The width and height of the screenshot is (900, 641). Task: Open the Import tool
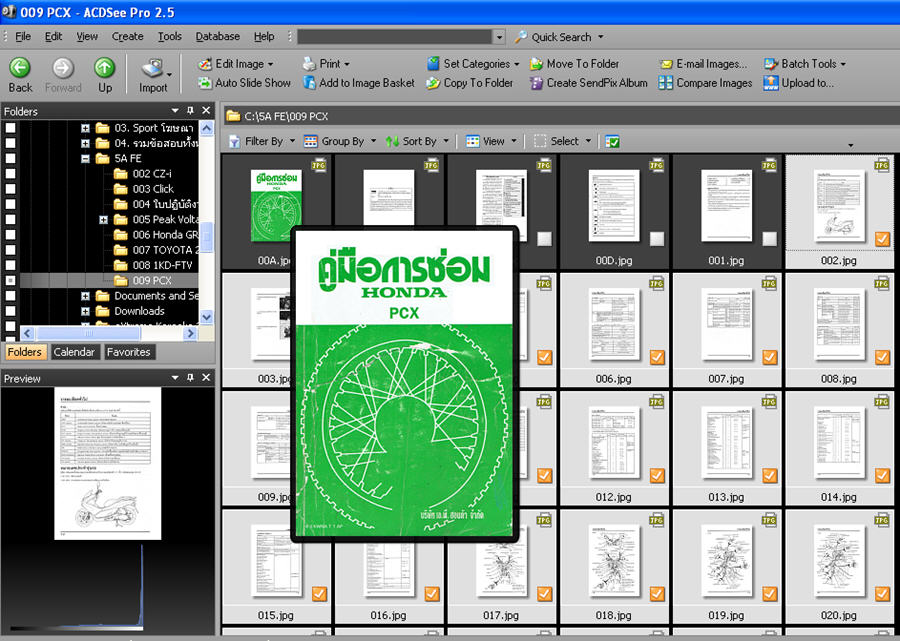[152, 70]
